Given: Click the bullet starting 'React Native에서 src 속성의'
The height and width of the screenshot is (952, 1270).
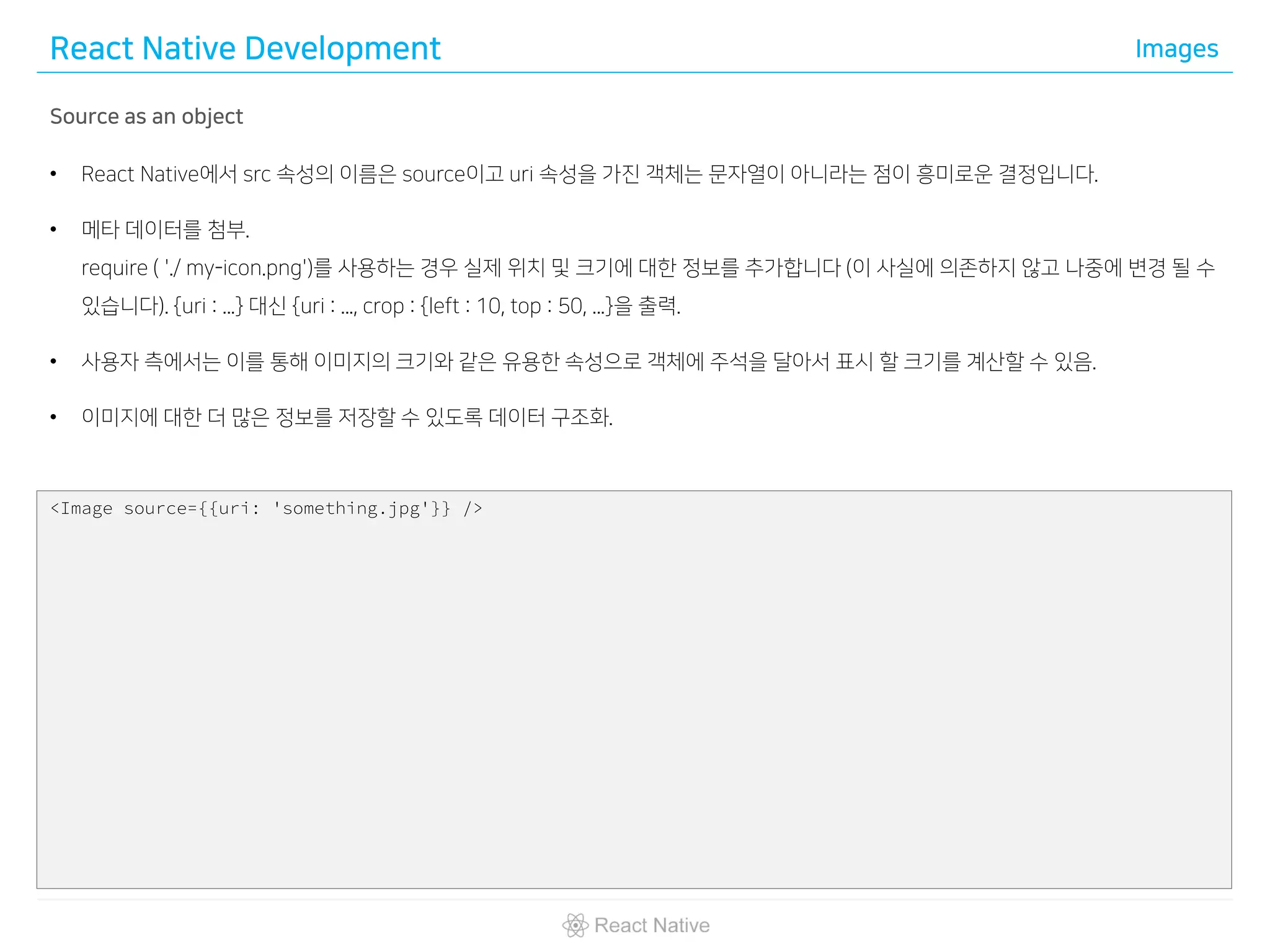Looking at the screenshot, I should tap(589, 174).
